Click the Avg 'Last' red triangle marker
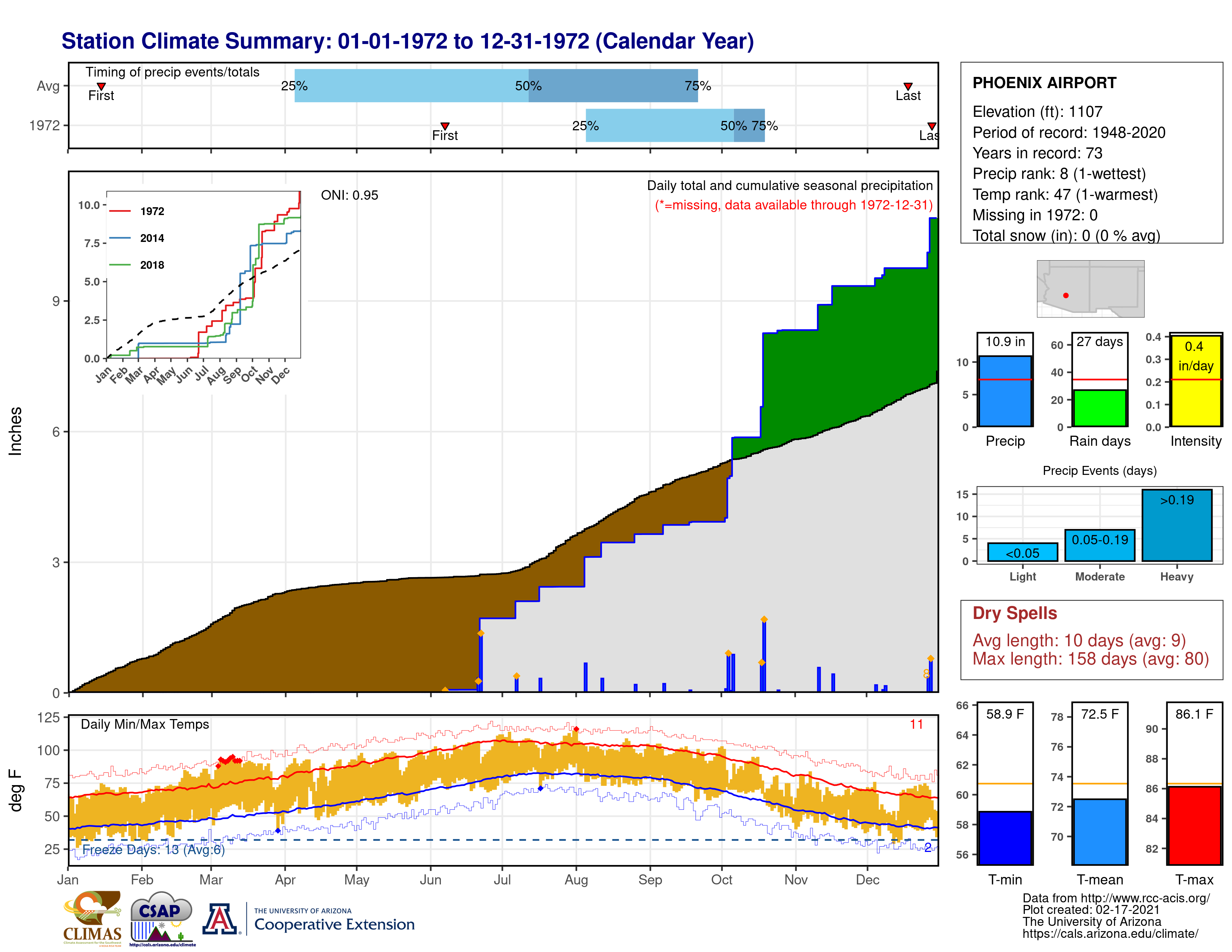Image resolution: width=1232 pixels, height=952 pixels. click(x=908, y=86)
